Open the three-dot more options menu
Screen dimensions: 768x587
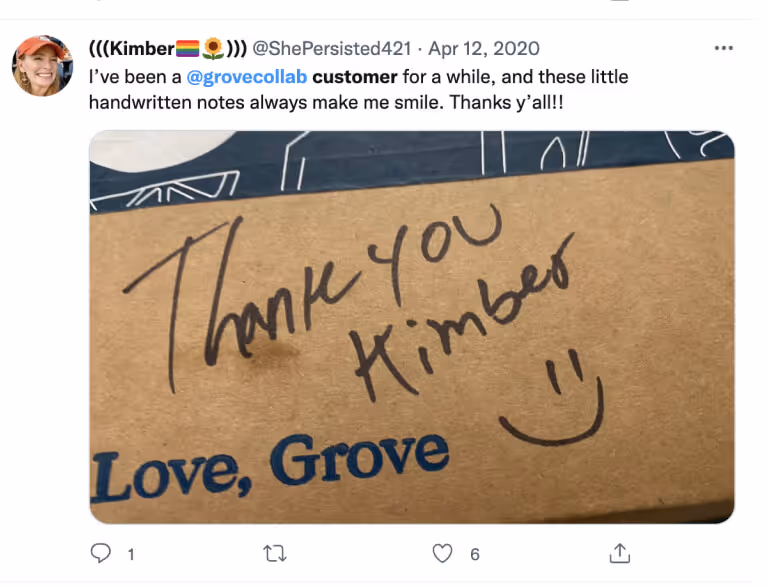[x=723, y=48]
